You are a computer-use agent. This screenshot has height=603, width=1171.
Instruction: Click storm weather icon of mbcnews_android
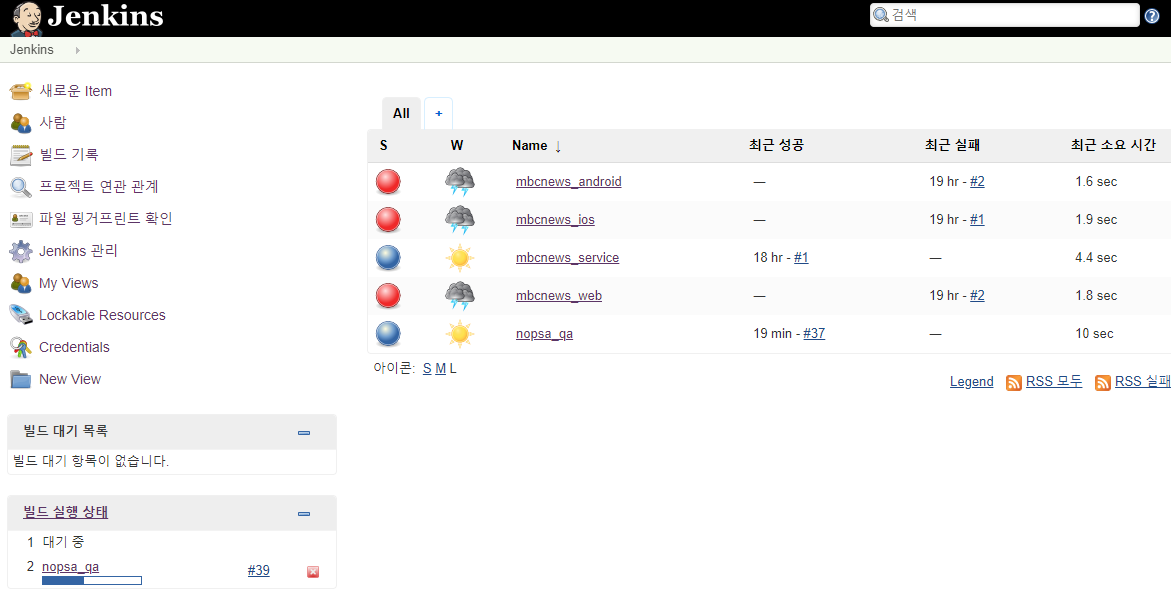click(x=459, y=182)
